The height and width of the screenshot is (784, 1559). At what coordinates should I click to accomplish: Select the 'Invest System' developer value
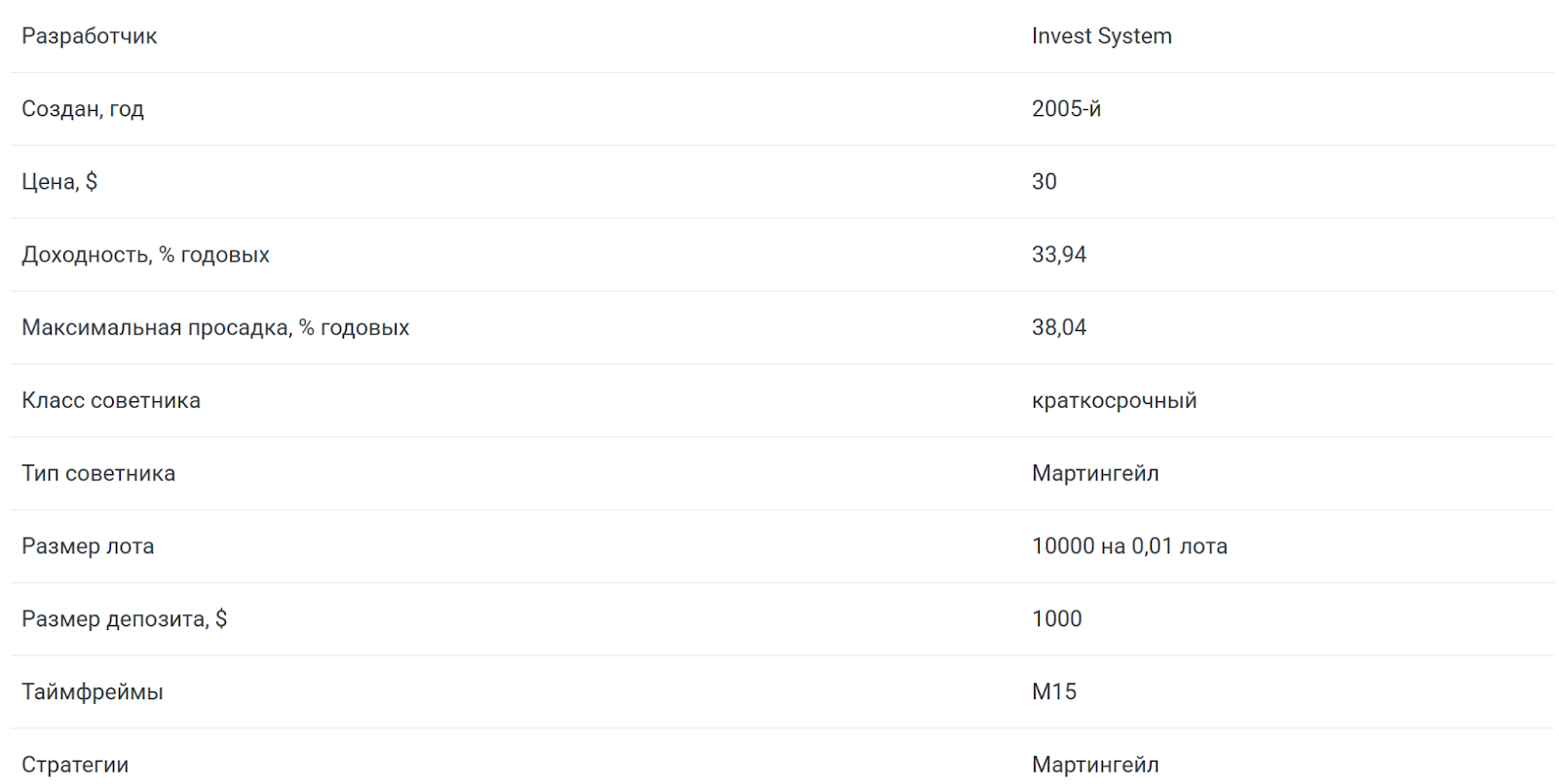[x=1101, y=36]
